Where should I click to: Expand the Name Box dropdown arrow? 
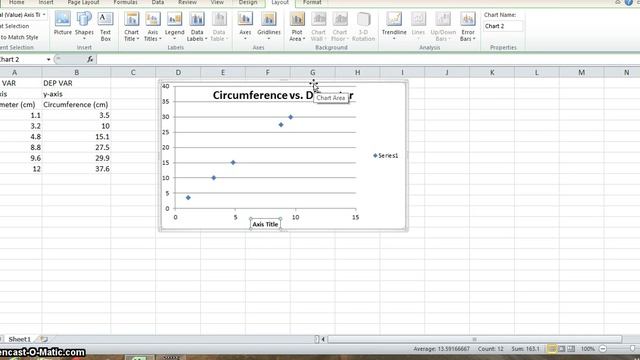48,60
